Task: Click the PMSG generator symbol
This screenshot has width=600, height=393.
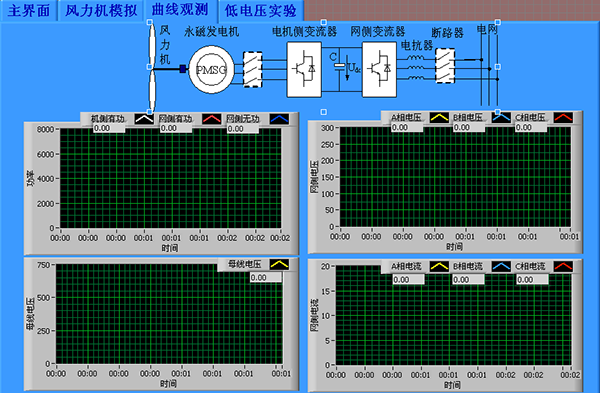Action: point(211,70)
